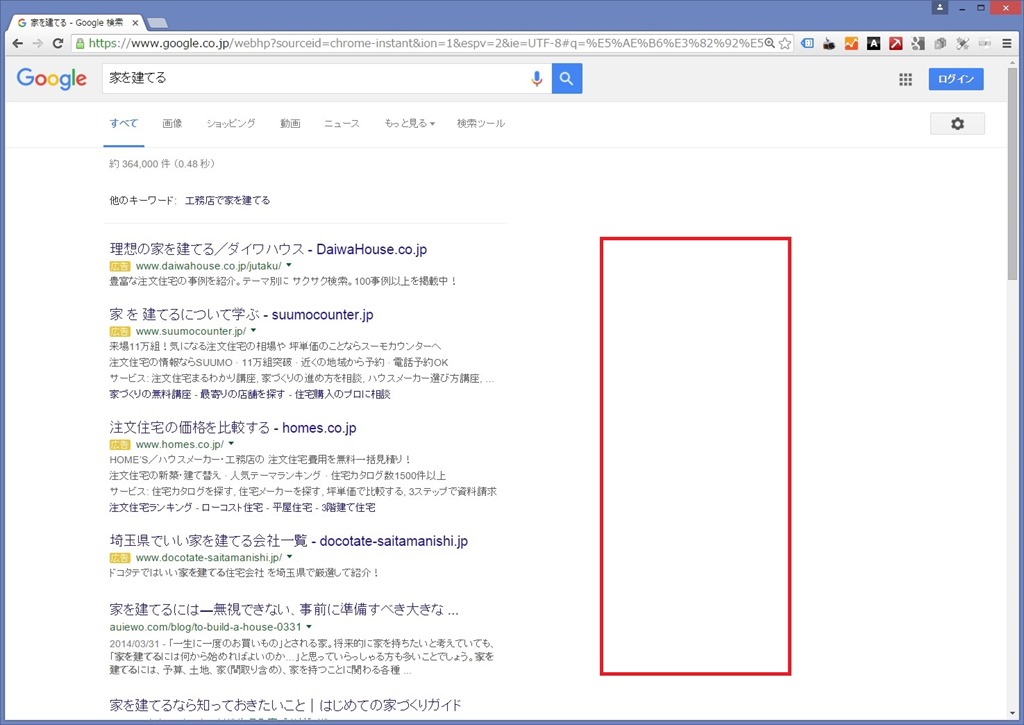Click the 工務店で家を建てる keyword suggestion
This screenshot has width=1024, height=725.
227,201
